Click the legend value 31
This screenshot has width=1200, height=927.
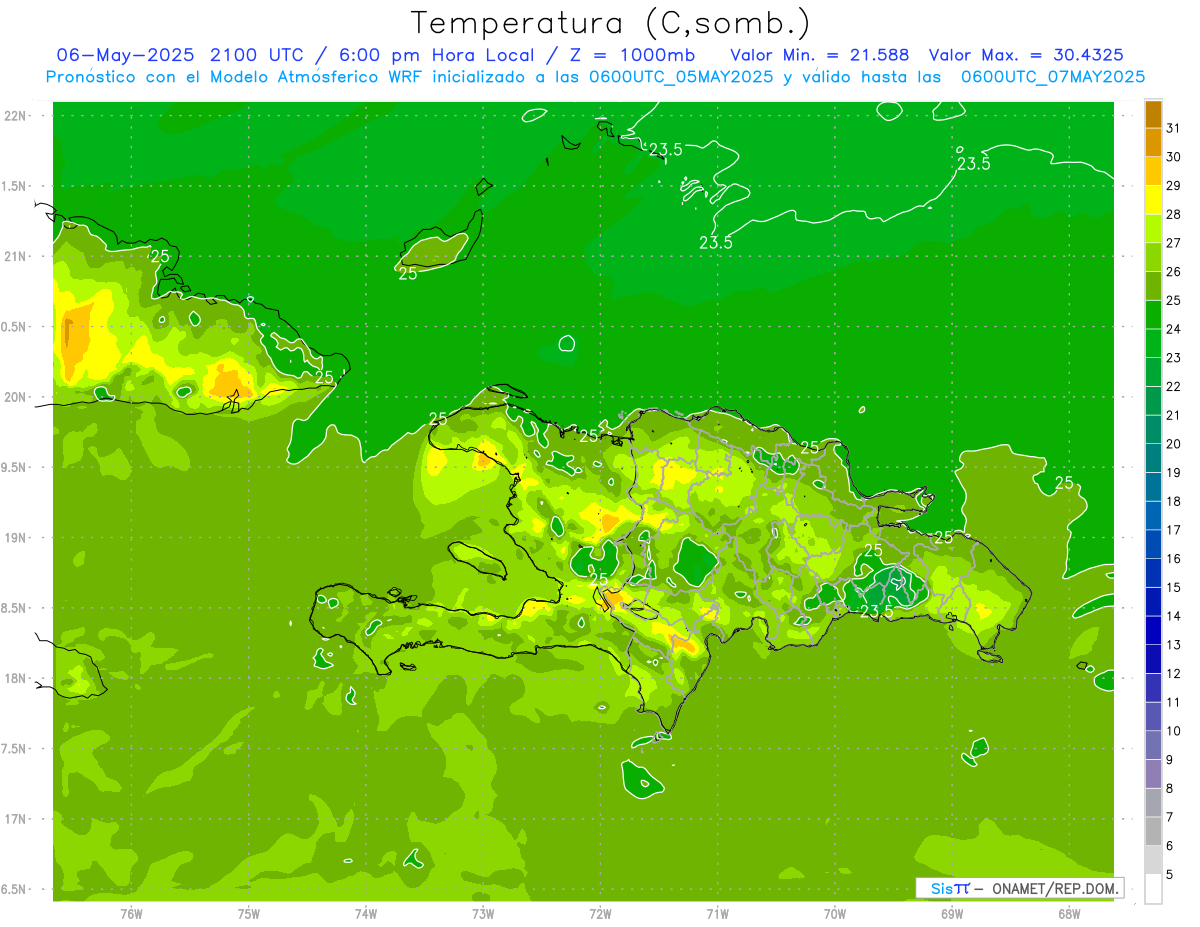point(1174,128)
